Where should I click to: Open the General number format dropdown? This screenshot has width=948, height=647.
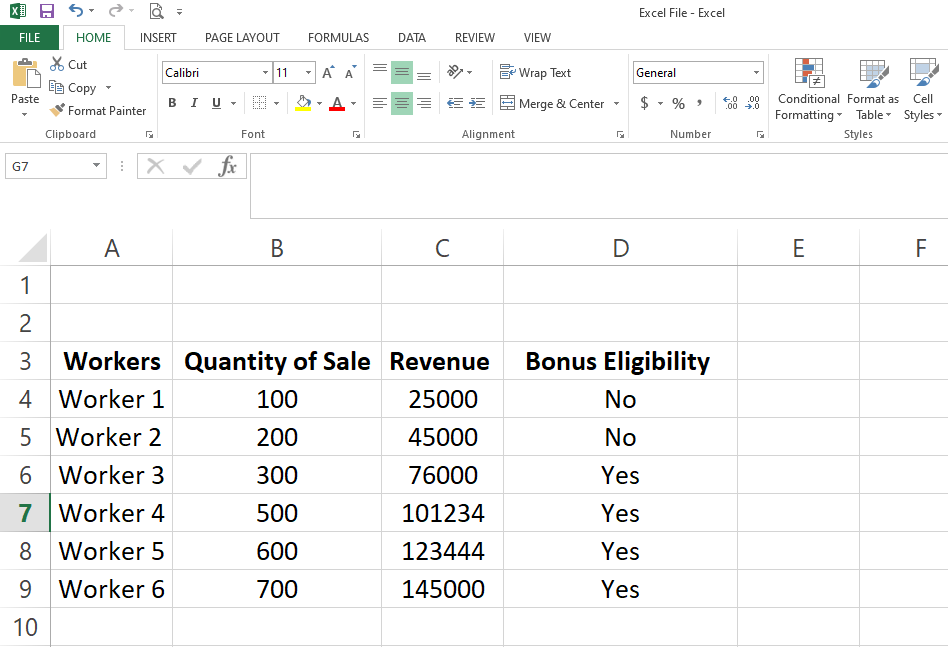(756, 73)
